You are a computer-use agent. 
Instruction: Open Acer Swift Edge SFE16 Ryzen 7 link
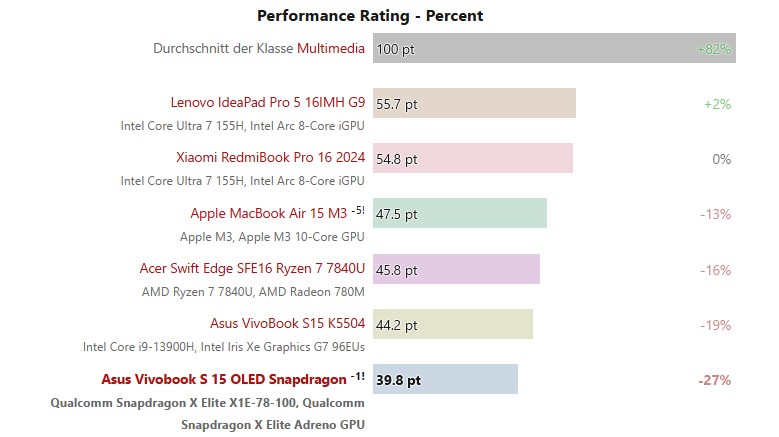(252, 269)
